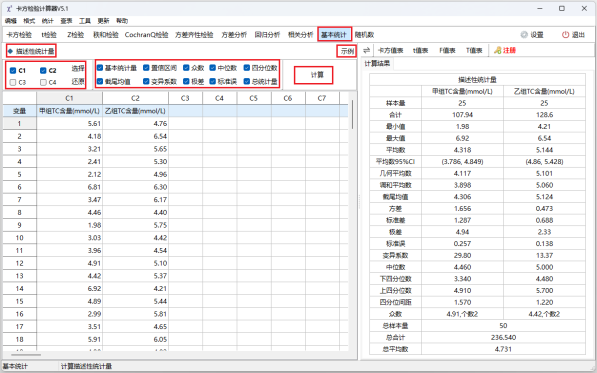
Task: Click the 退出 power icon
Action: tap(565, 35)
